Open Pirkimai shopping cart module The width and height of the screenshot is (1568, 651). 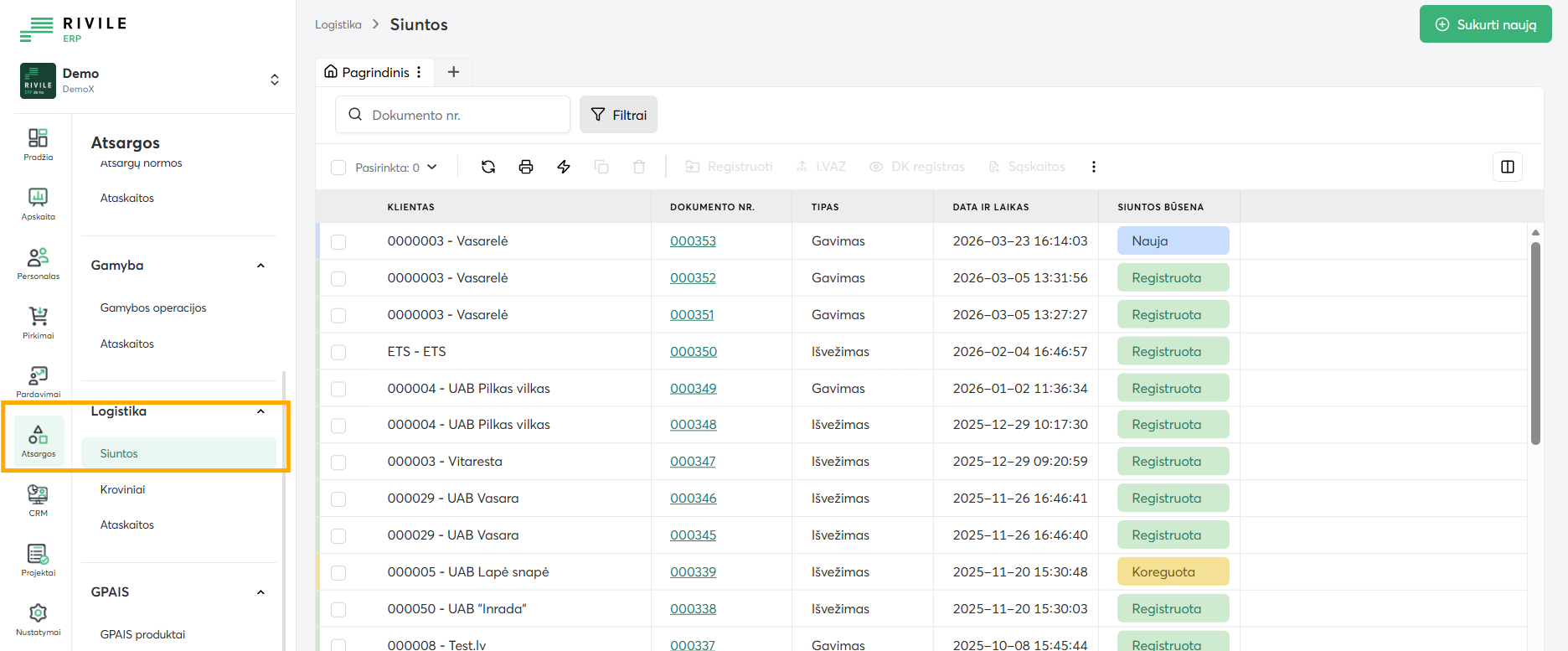[x=39, y=323]
